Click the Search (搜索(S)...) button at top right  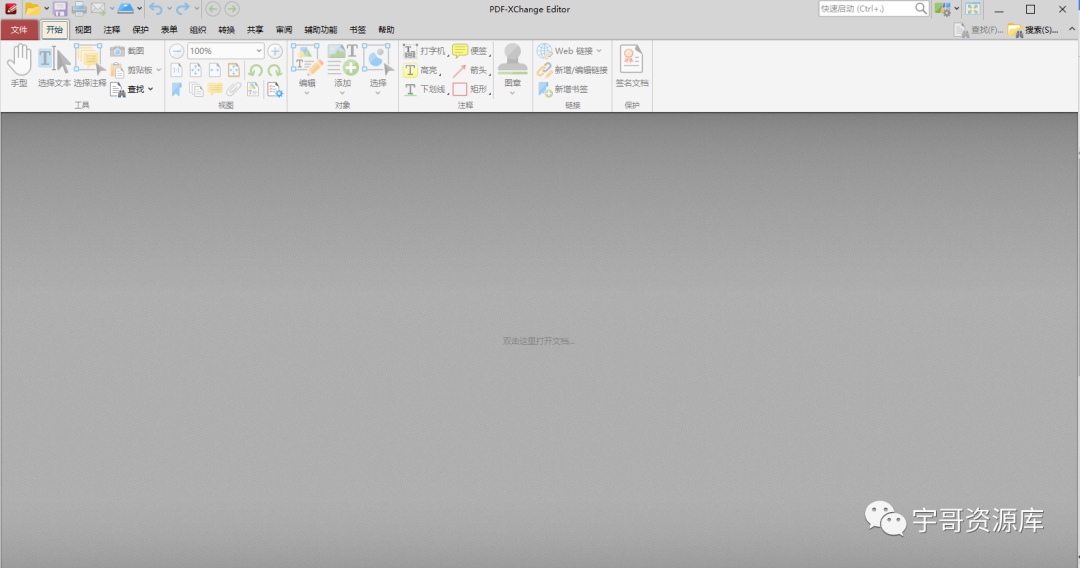(x=1033, y=30)
